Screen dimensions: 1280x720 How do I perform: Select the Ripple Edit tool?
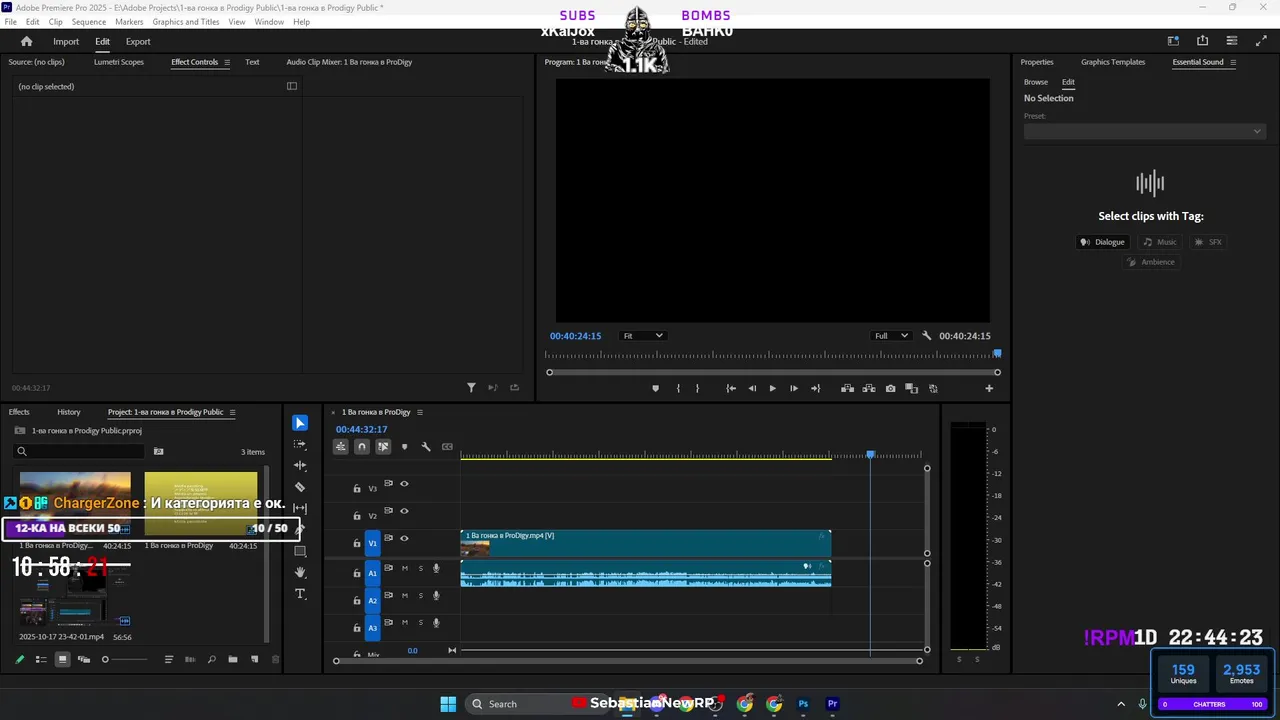(300, 466)
